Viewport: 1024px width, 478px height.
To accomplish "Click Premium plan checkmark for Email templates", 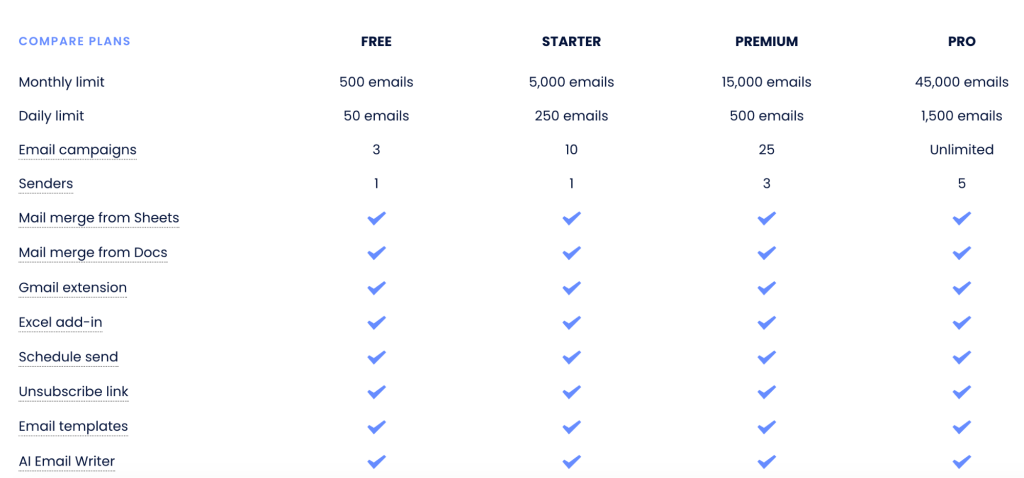I will click(766, 427).
